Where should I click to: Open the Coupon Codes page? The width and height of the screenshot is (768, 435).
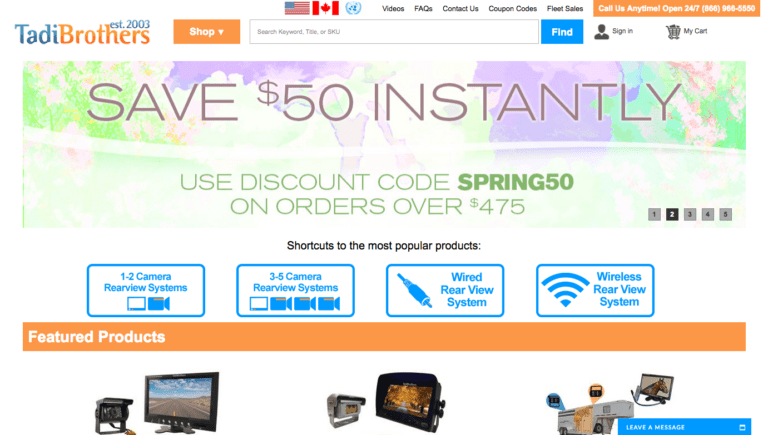click(x=512, y=8)
